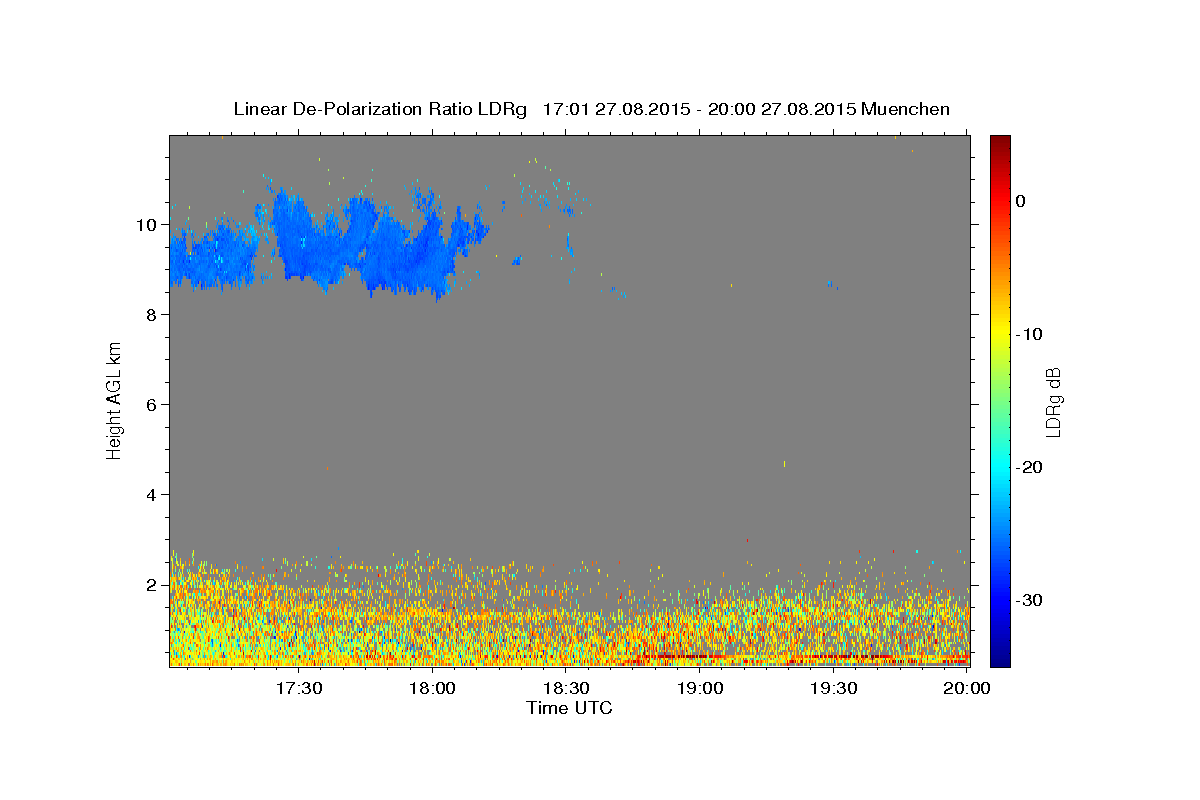Click the colorbar value label 0
The height and width of the screenshot is (800, 1200).
tap(1020, 201)
